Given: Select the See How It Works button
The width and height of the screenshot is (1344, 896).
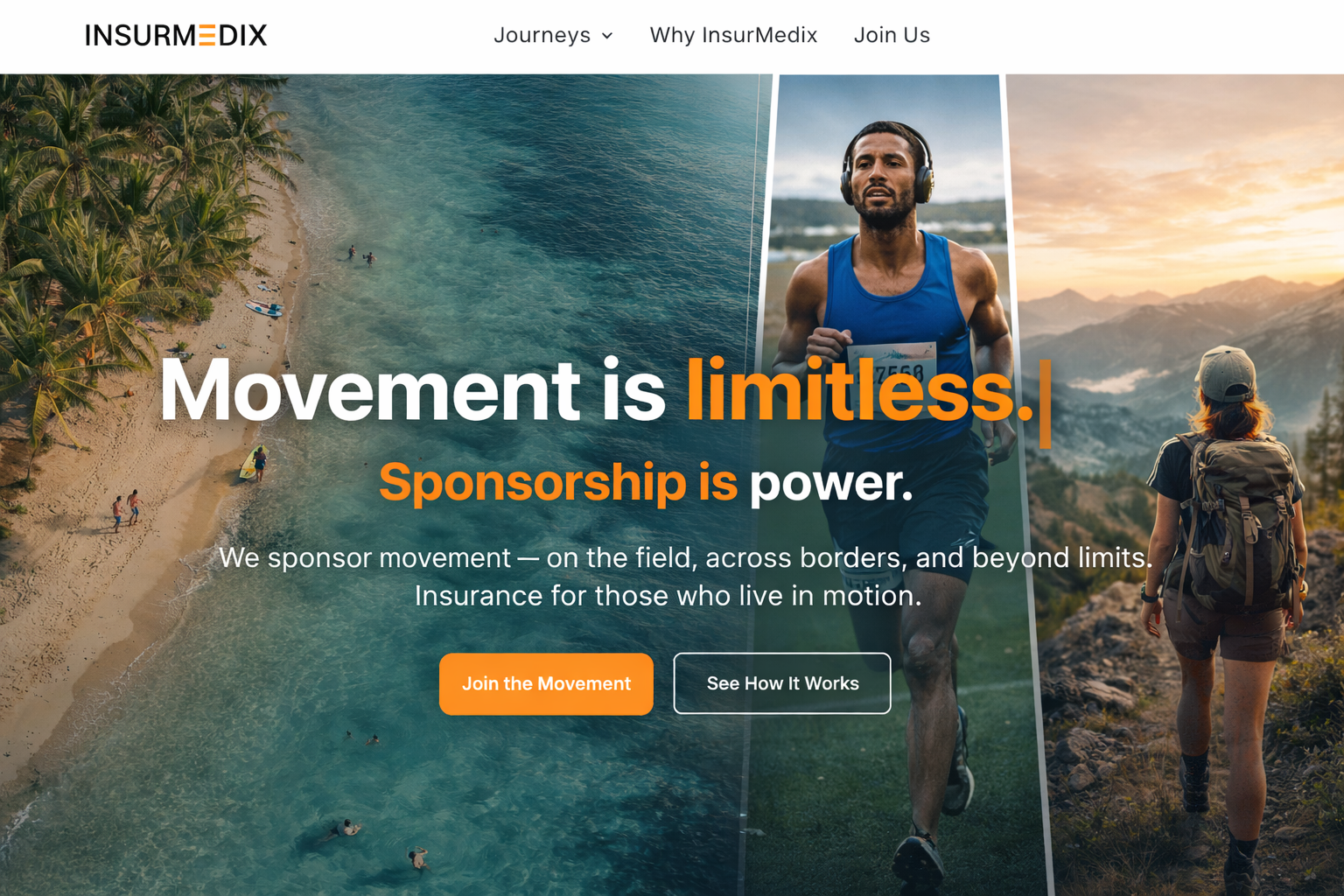Looking at the screenshot, I should point(782,683).
